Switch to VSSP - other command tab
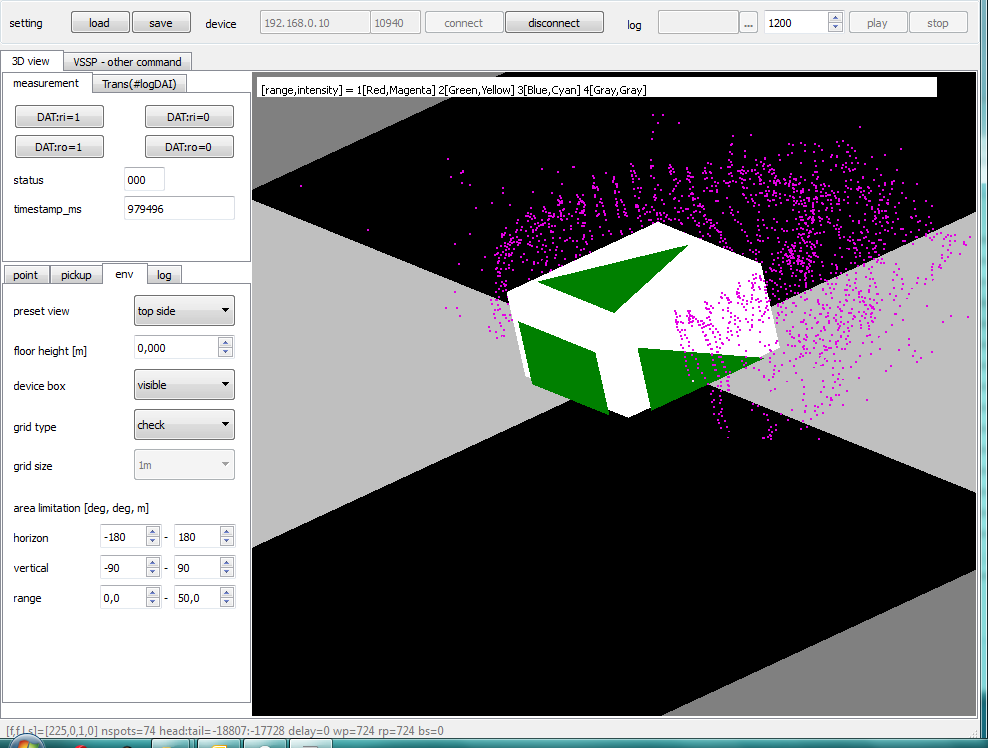The width and height of the screenshot is (988, 748). click(127, 62)
